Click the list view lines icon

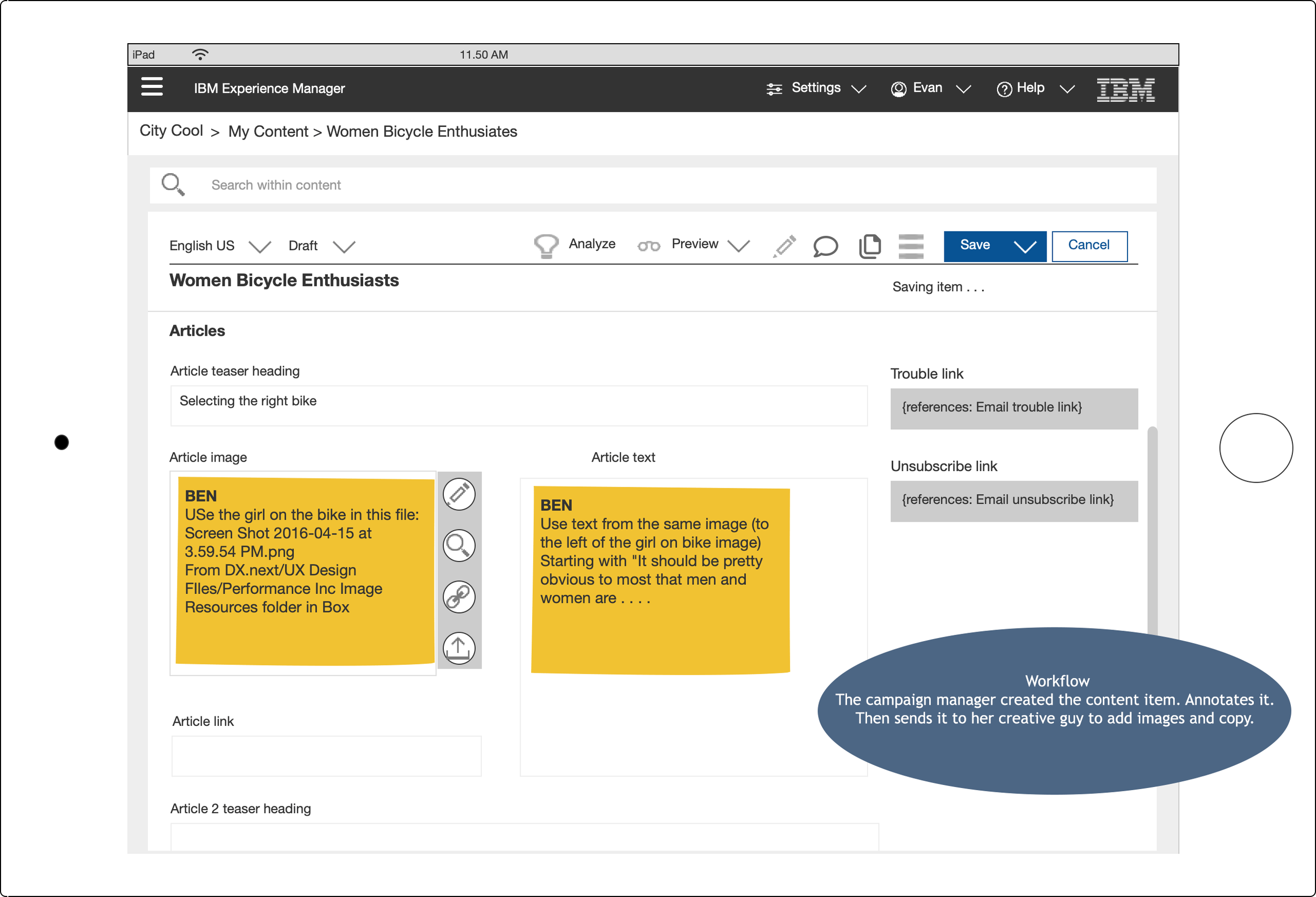tap(911, 246)
